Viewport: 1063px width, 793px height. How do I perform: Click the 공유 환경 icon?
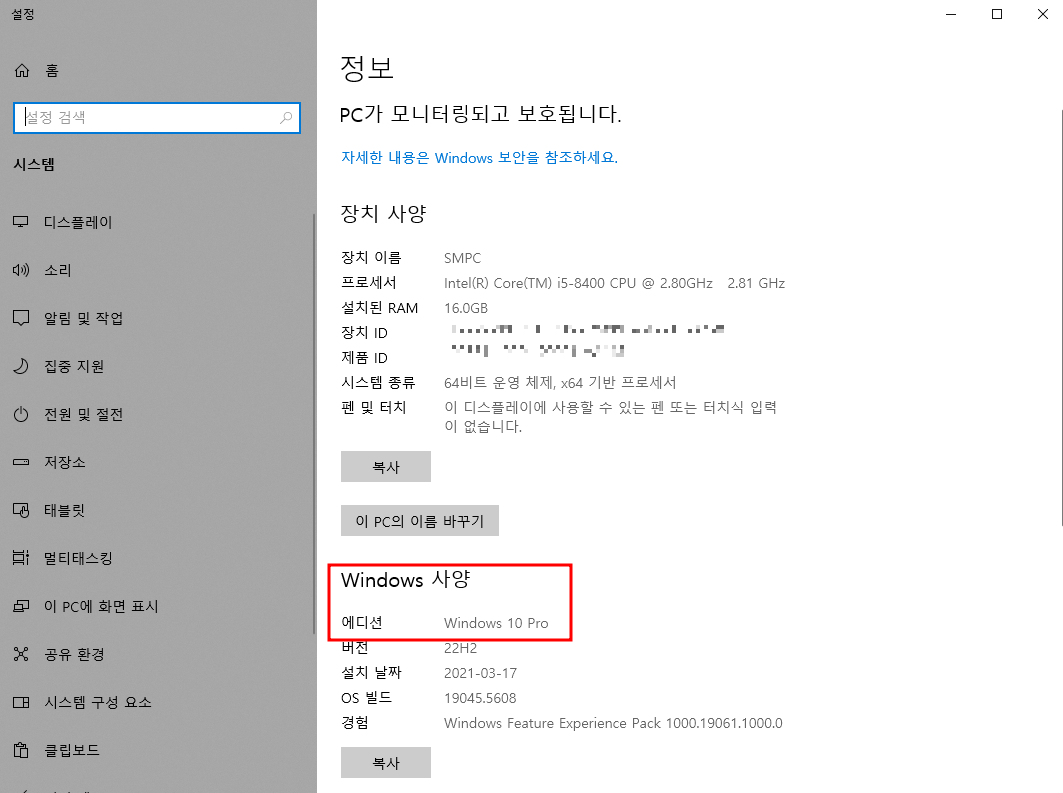click(21, 654)
